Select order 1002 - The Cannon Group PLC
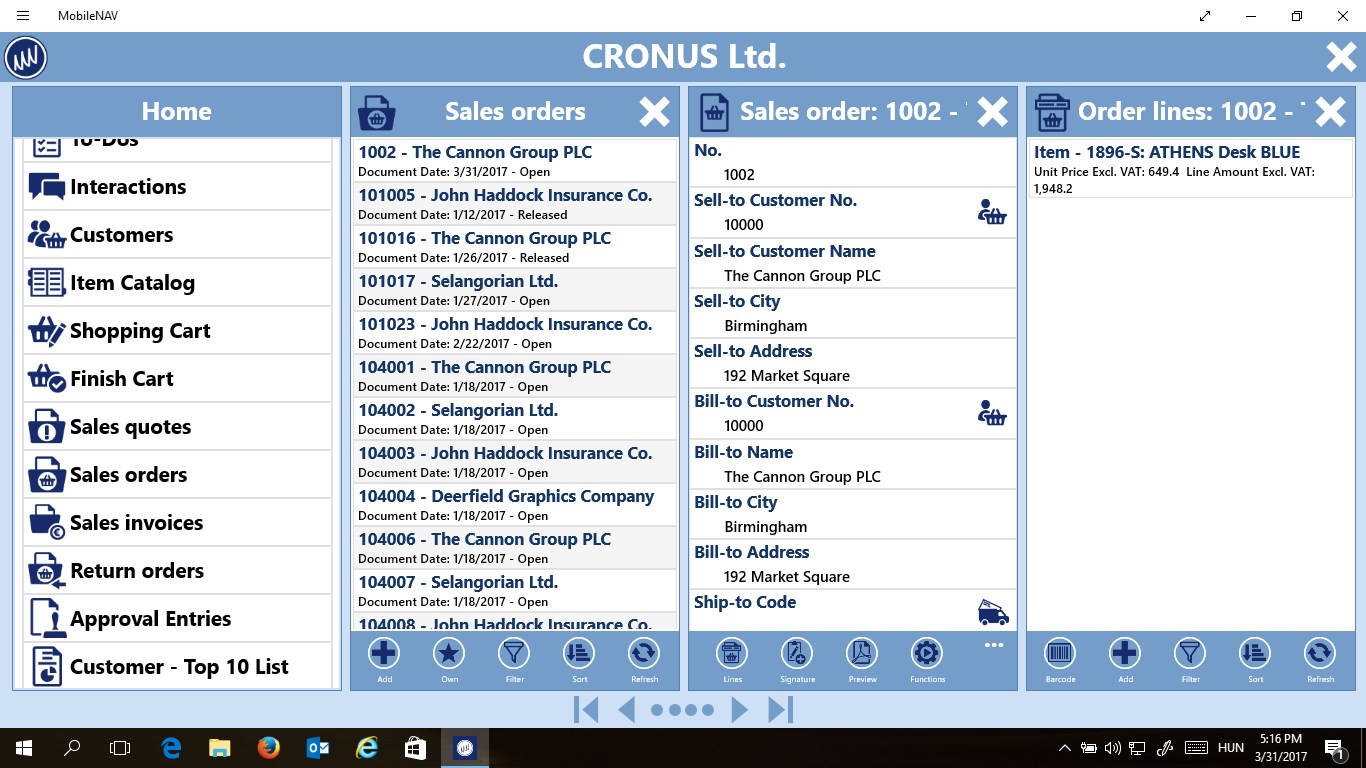The width and height of the screenshot is (1366, 768). [515, 161]
